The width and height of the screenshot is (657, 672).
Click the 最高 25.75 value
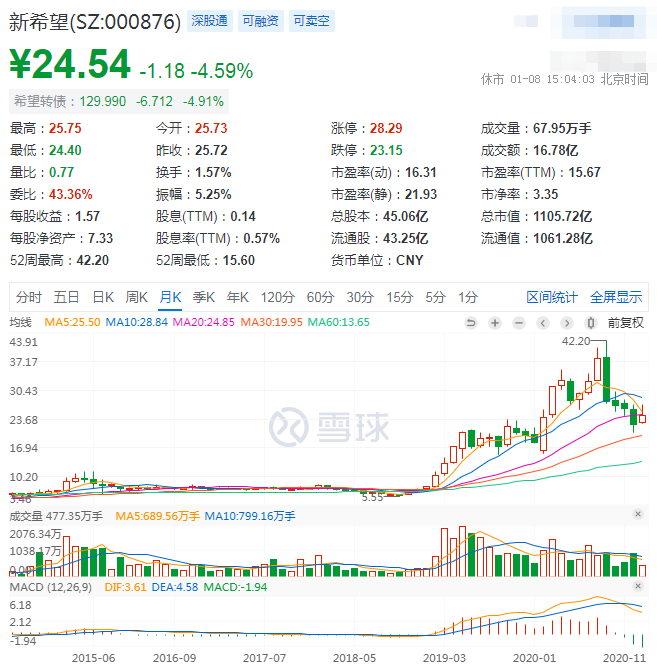65,128
